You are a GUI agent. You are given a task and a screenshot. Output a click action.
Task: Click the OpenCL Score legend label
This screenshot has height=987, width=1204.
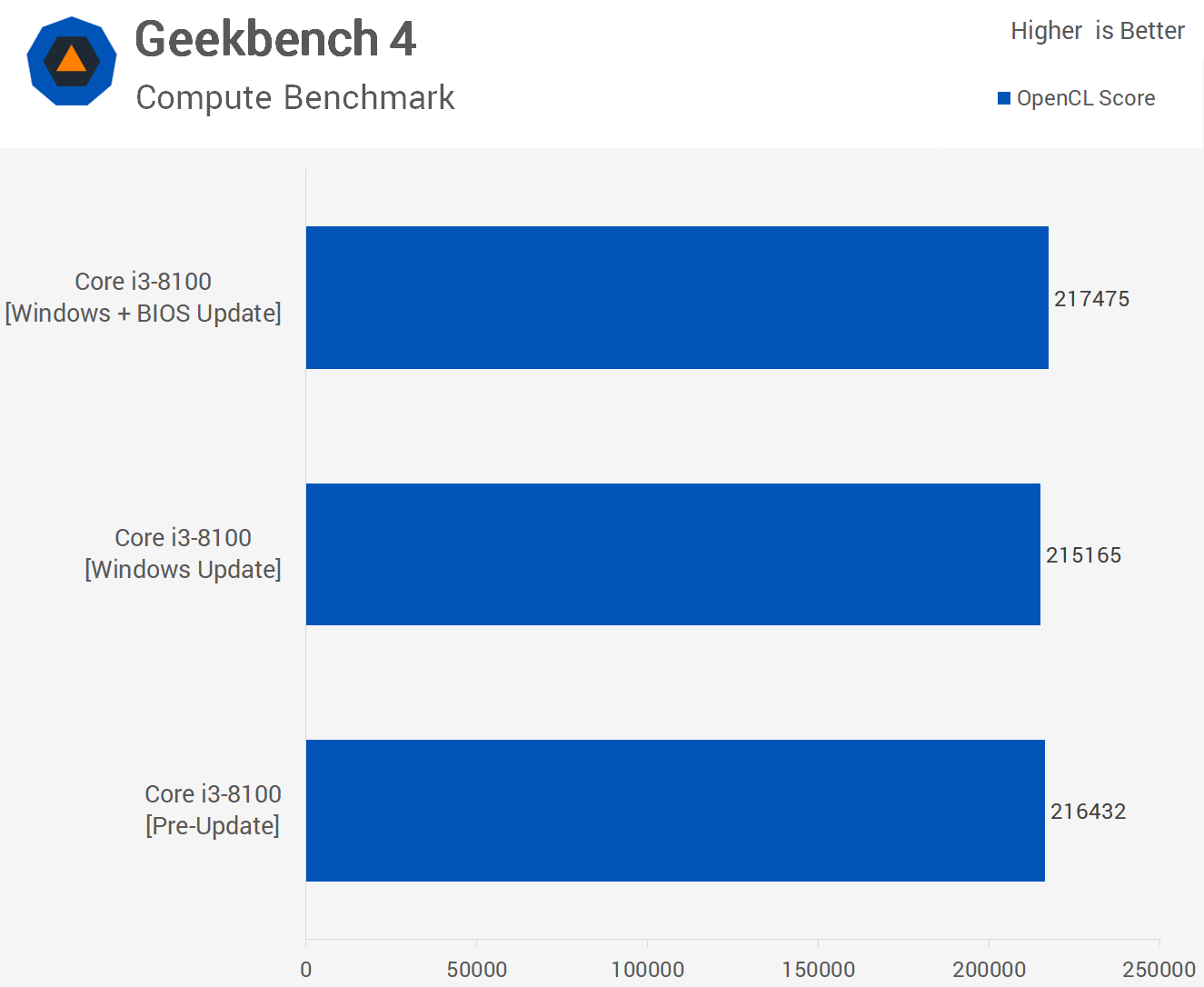coord(1086,98)
